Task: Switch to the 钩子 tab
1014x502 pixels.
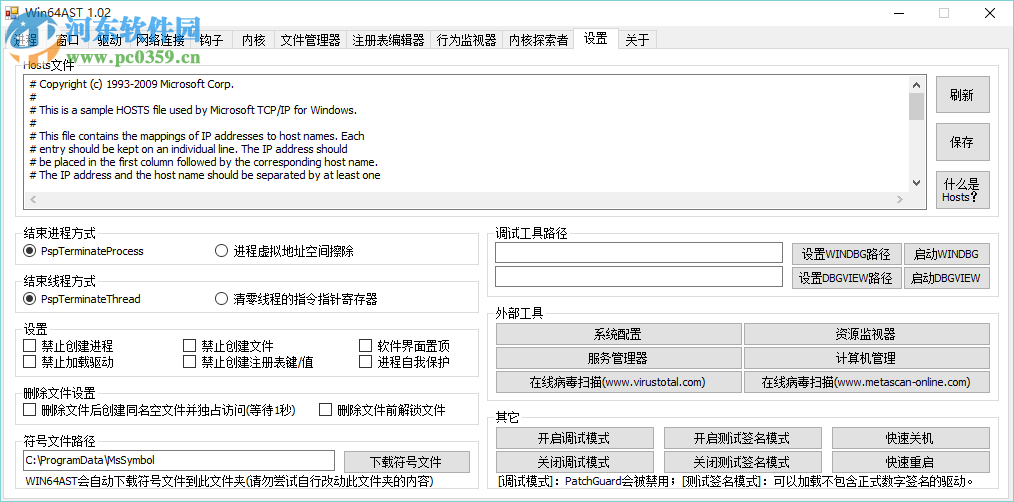Action: point(211,40)
